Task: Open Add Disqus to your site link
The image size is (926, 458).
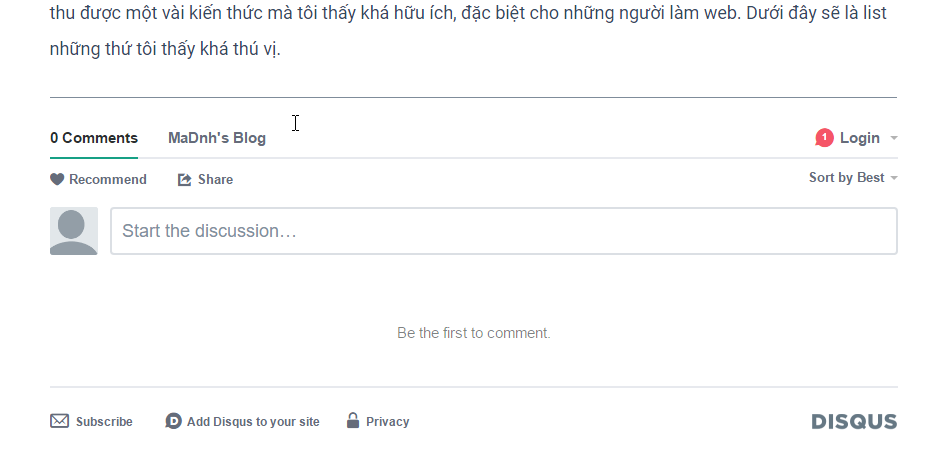Action: [x=253, y=422]
